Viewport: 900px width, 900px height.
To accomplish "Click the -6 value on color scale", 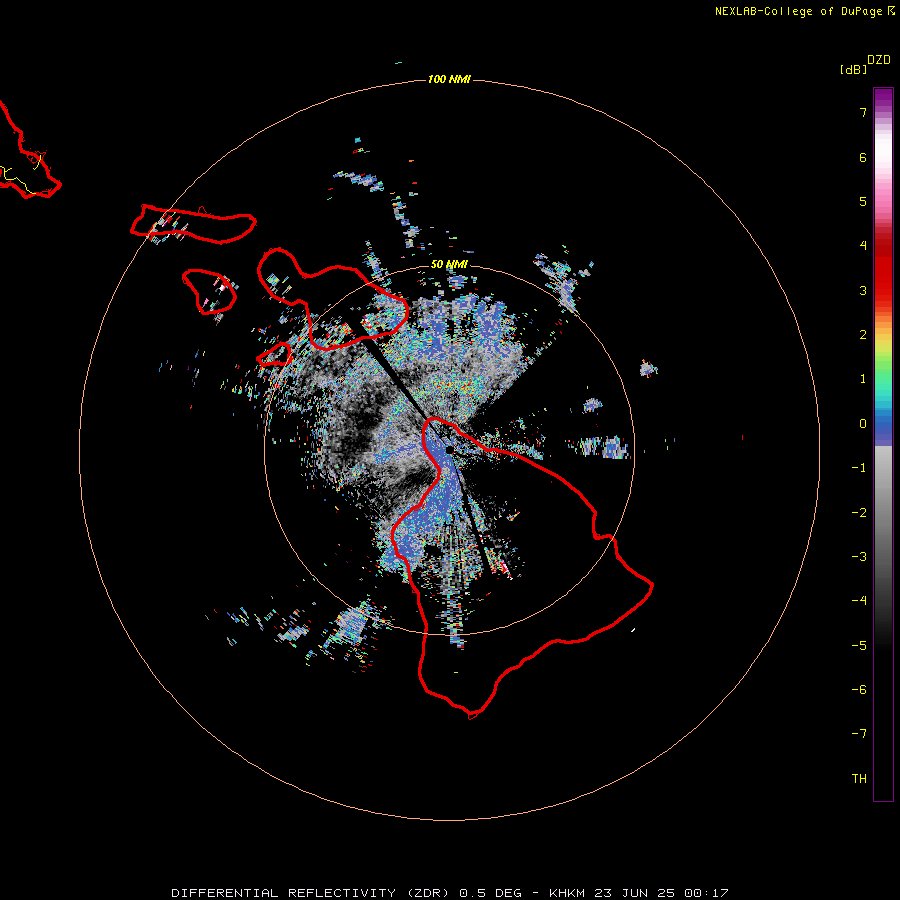I will [x=859, y=690].
